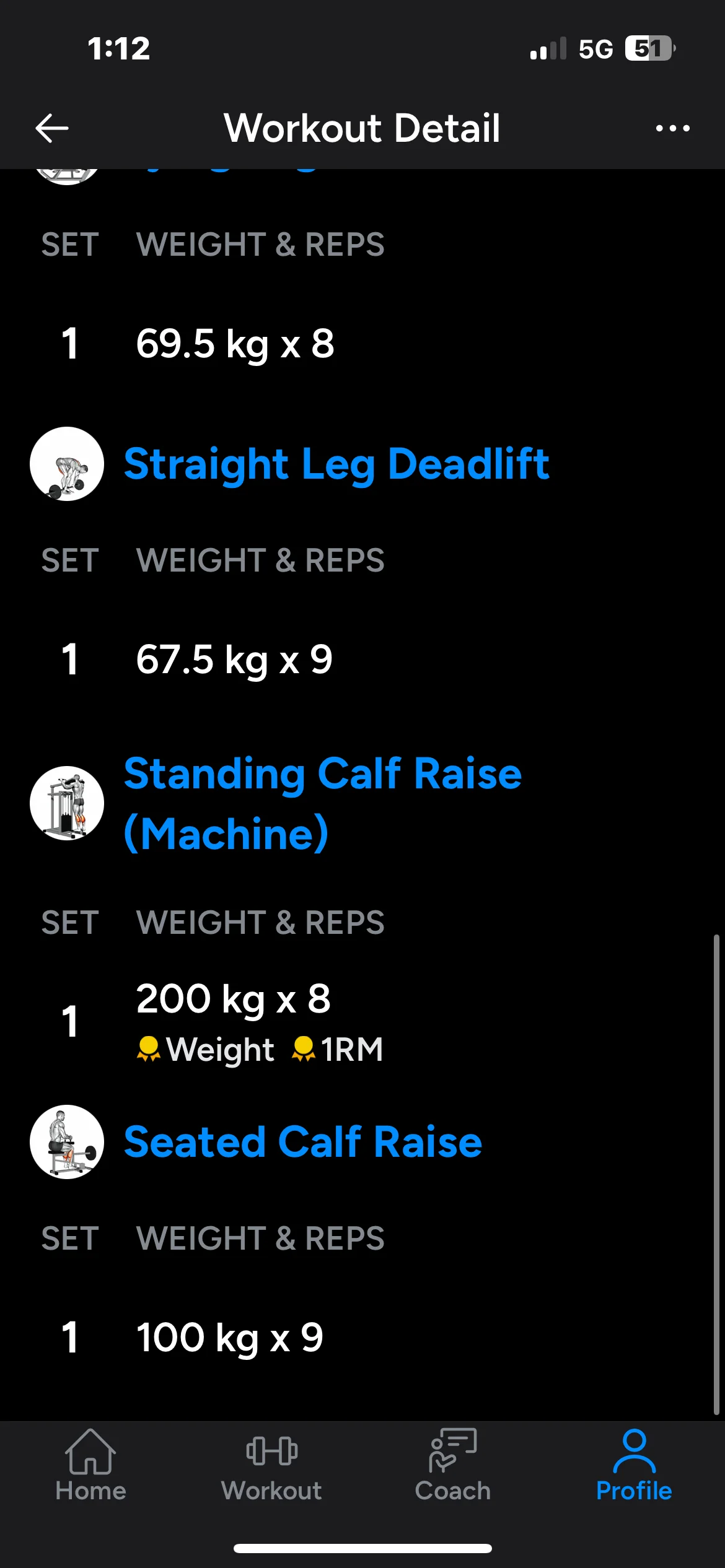Viewport: 725px width, 1568px height.
Task: Switch to the Workout tab
Action: point(271,1465)
